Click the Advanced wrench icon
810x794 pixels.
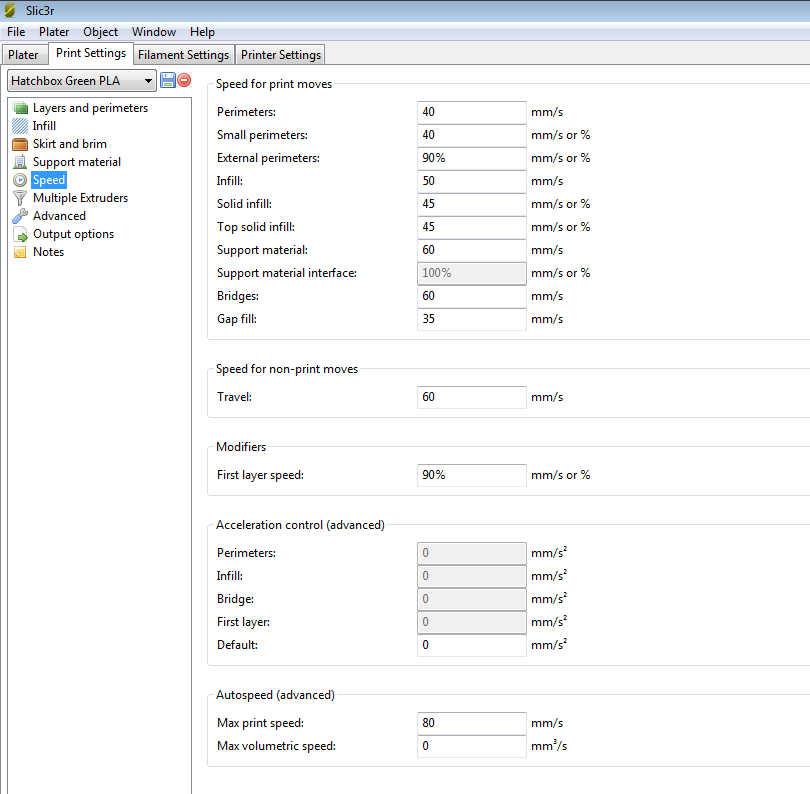point(20,216)
